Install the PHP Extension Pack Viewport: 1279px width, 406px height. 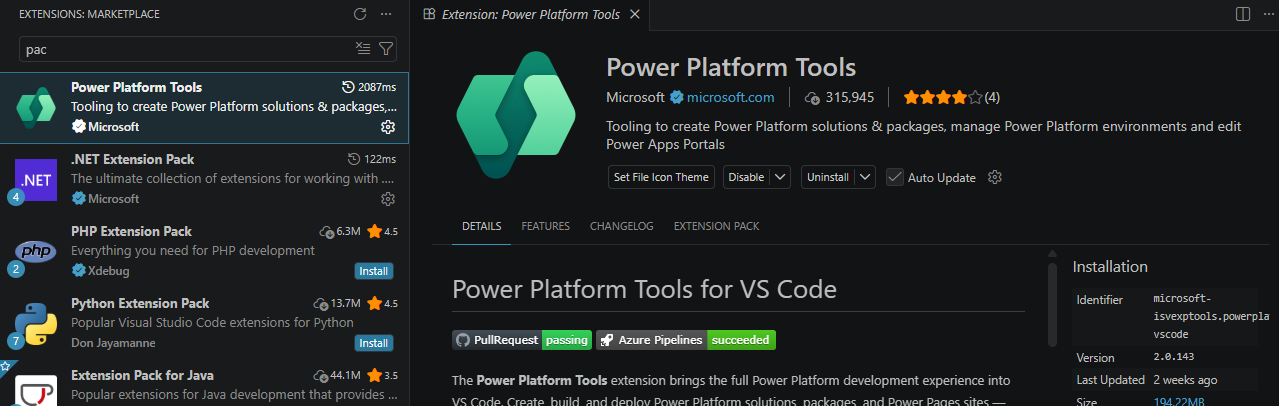click(374, 271)
